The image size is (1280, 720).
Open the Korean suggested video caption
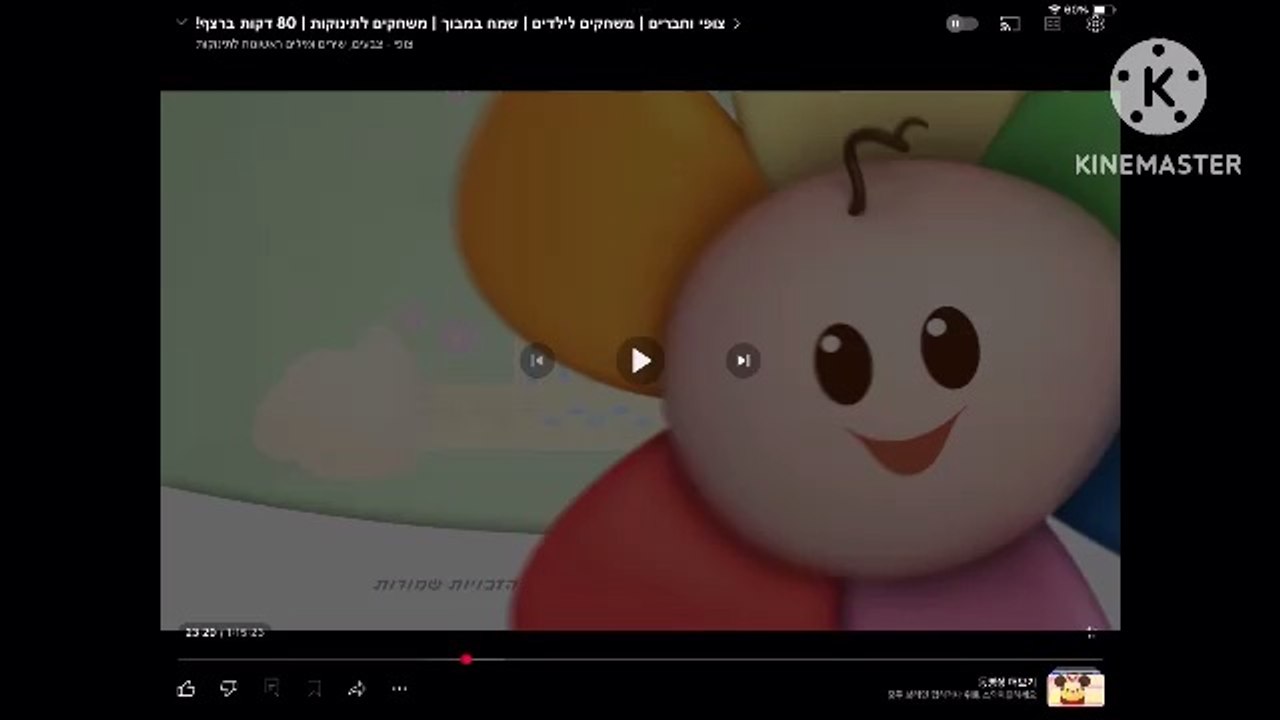pyautogui.click(x=964, y=687)
